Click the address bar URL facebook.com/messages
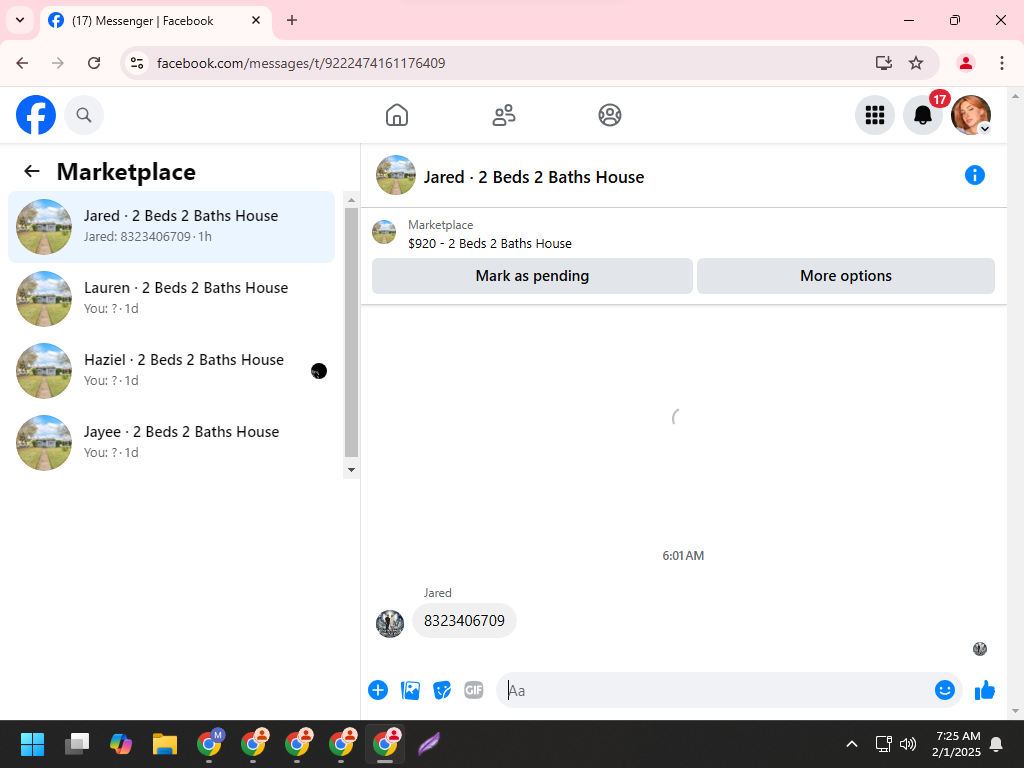 pyautogui.click(x=301, y=63)
